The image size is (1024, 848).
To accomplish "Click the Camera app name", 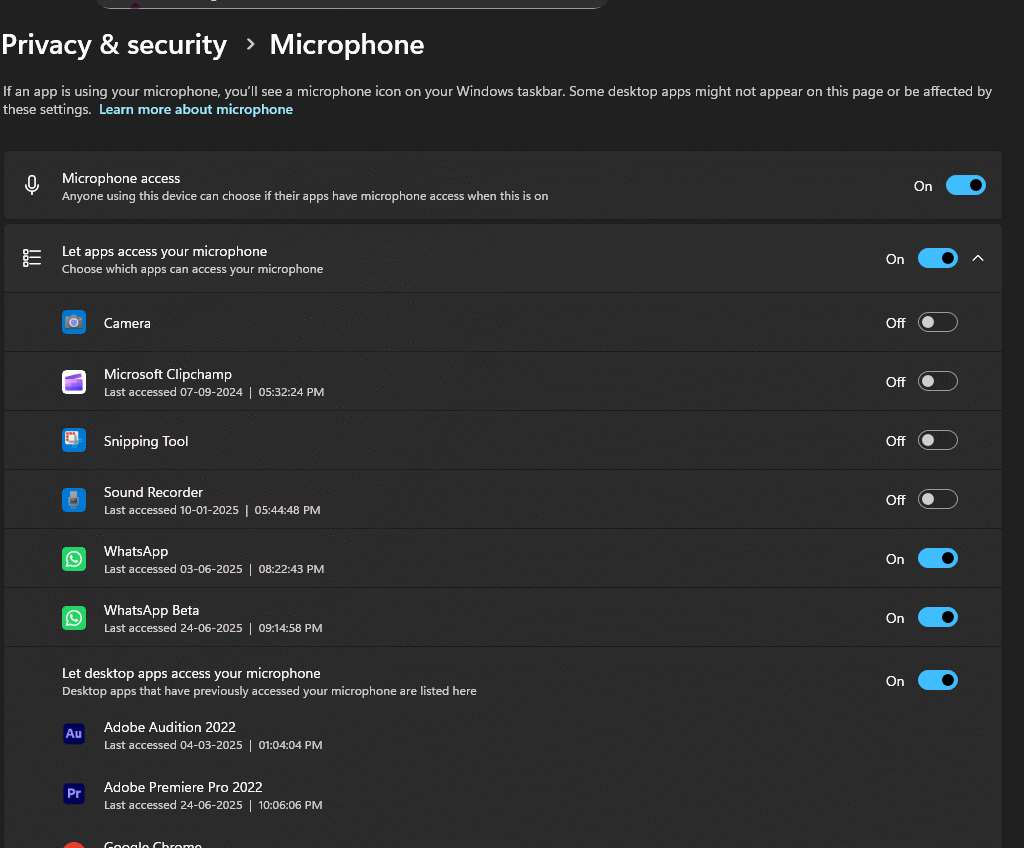I will pyautogui.click(x=127, y=323).
